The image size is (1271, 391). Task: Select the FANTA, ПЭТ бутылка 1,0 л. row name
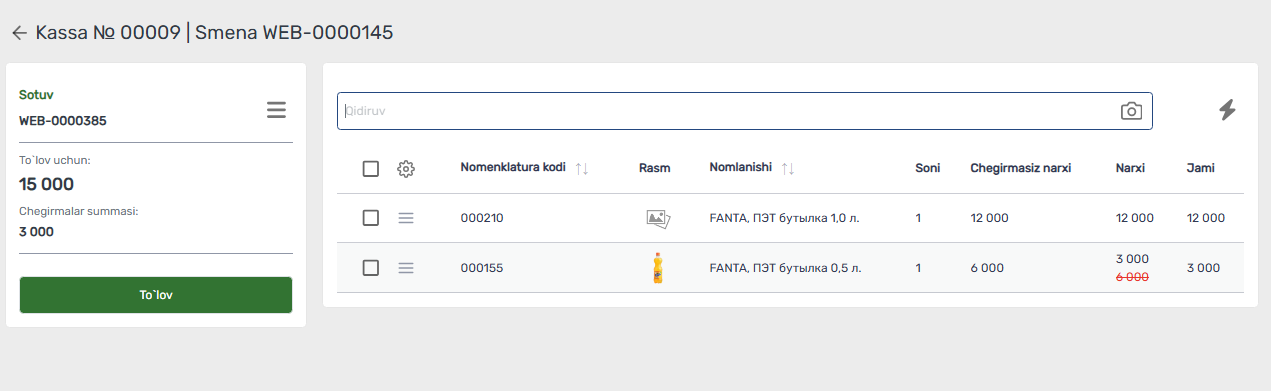783,218
